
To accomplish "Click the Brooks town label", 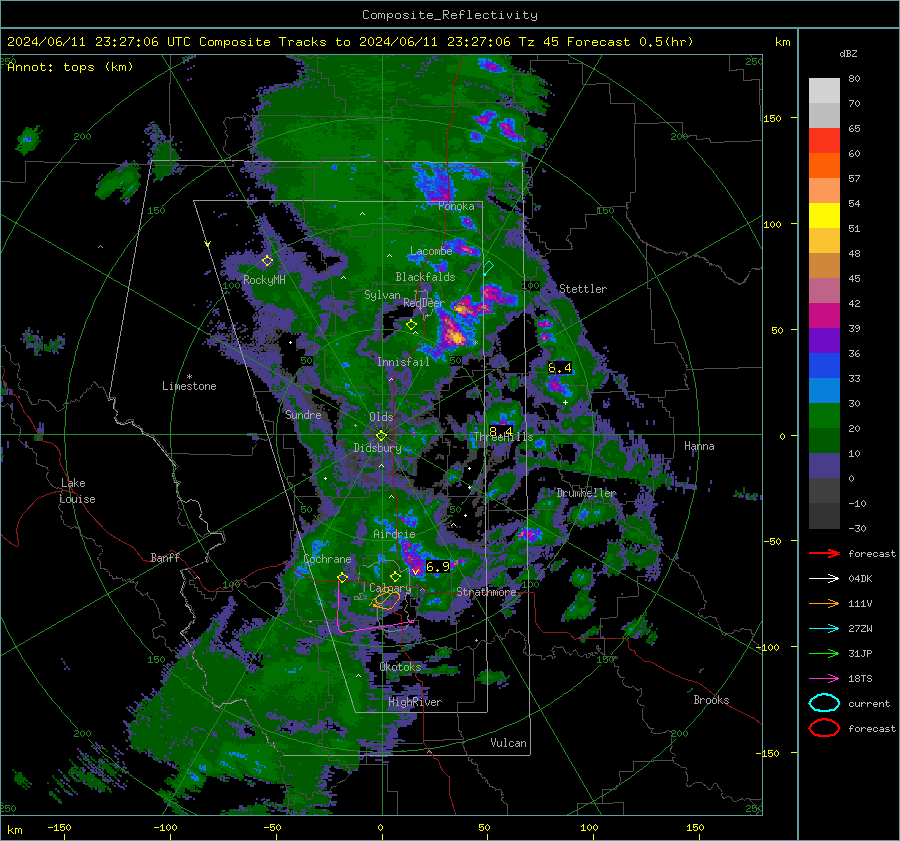I will pyautogui.click(x=711, y=700).
